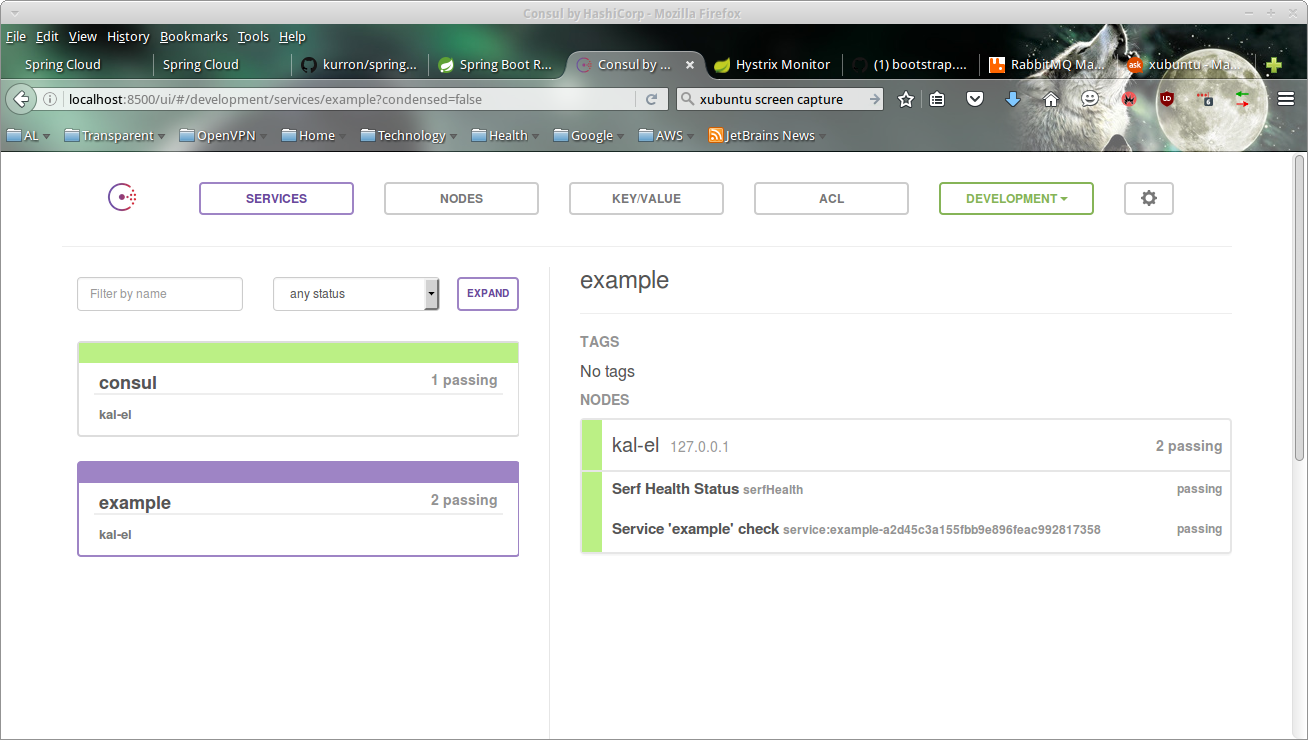Open the File menu
This screenshot has width=1308, height=740.
[16, 36]
